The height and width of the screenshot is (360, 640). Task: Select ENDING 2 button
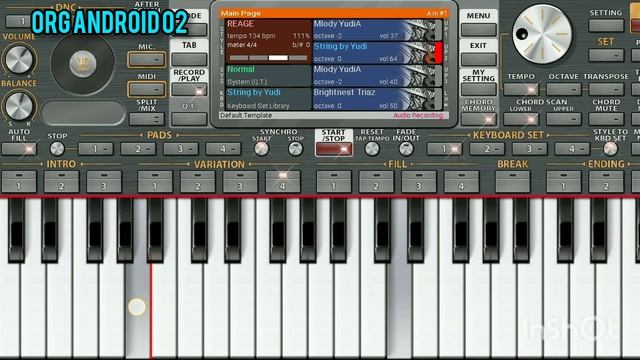point(606,182)
